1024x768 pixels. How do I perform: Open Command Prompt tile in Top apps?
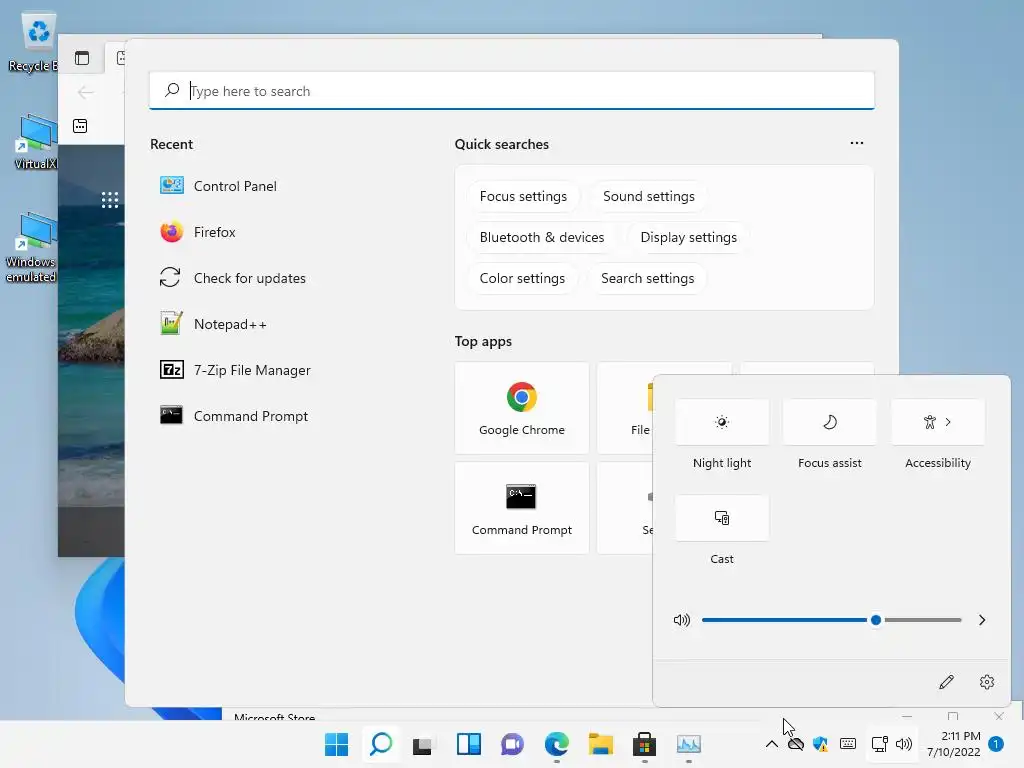pyautogui.click(x=522, y=508)
